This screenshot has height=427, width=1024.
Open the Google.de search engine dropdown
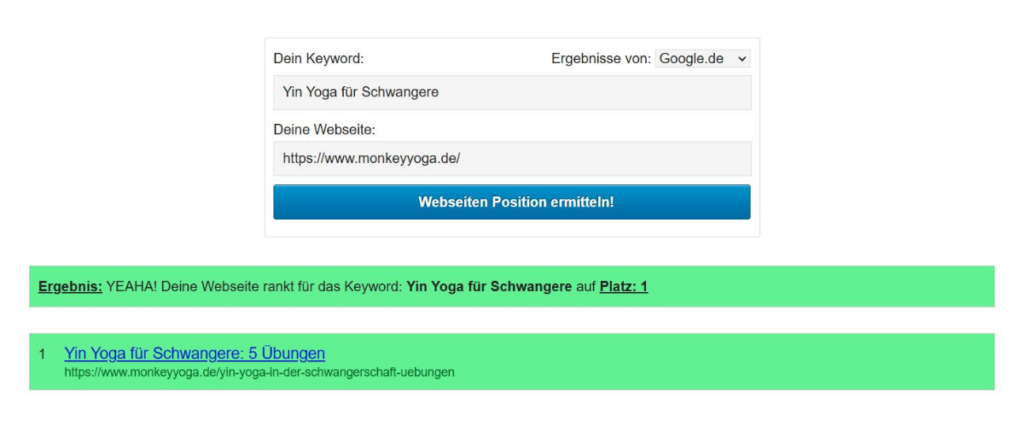703,59
